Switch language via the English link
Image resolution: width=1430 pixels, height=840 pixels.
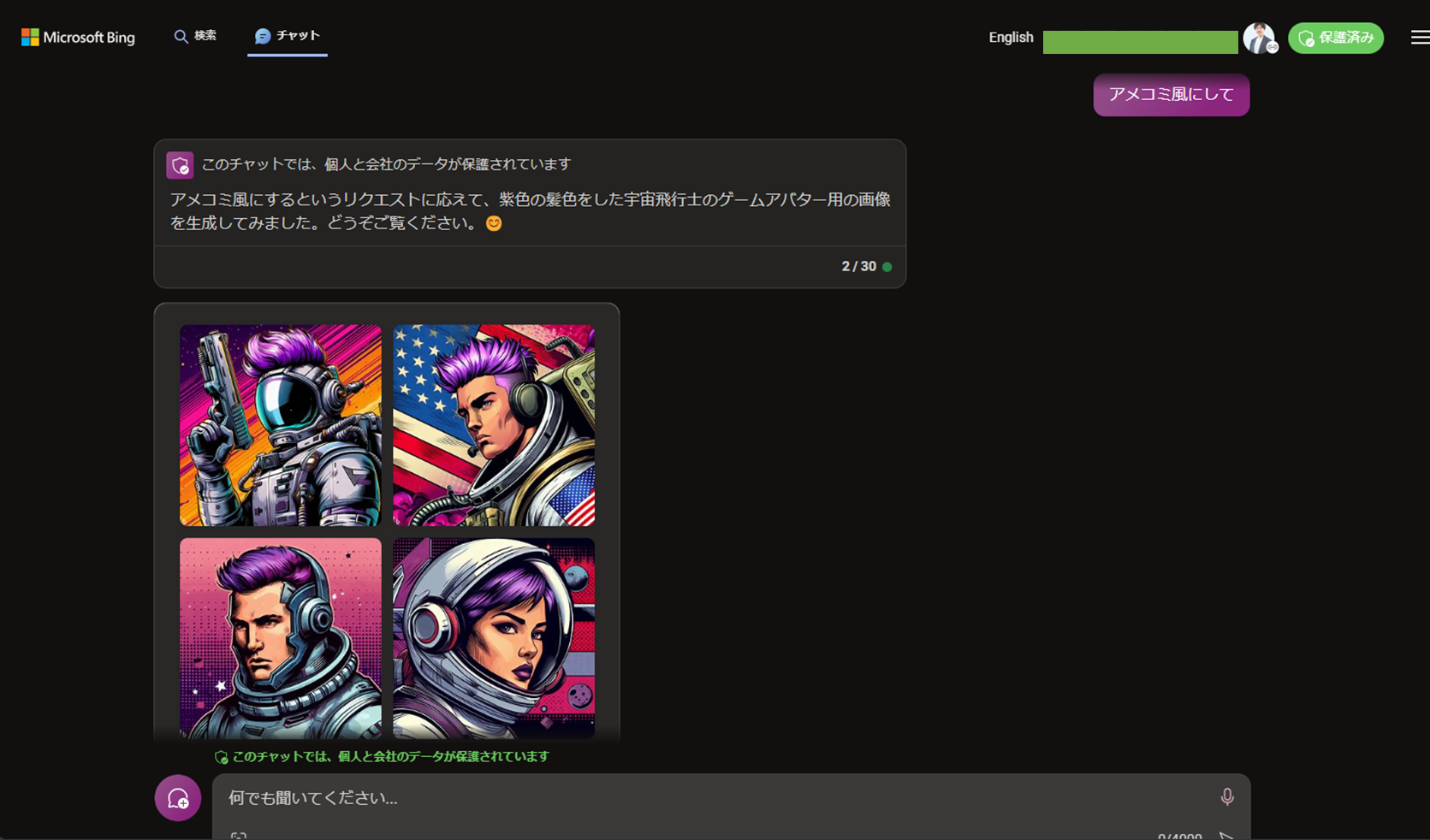[1011, 38]
